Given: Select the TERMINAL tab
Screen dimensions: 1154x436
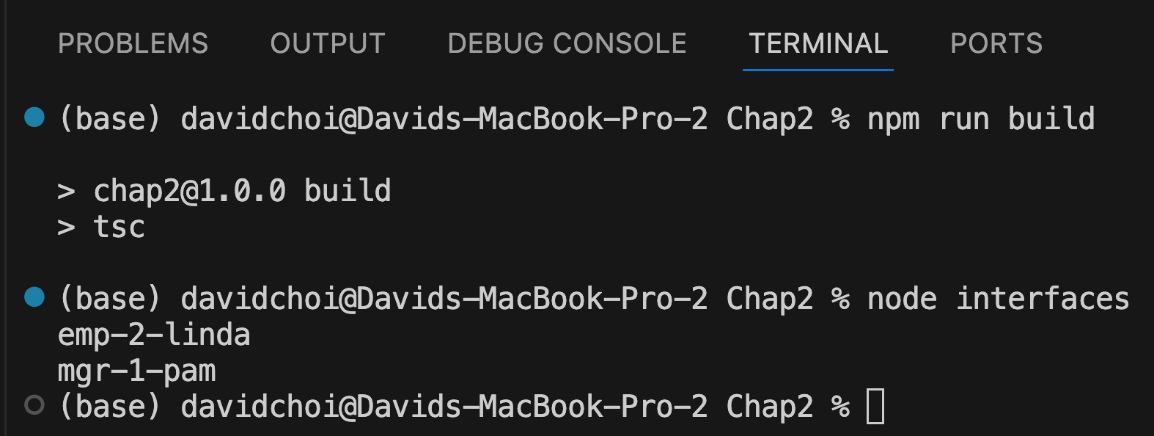Looking at the screenshot, I should [818, 44].
